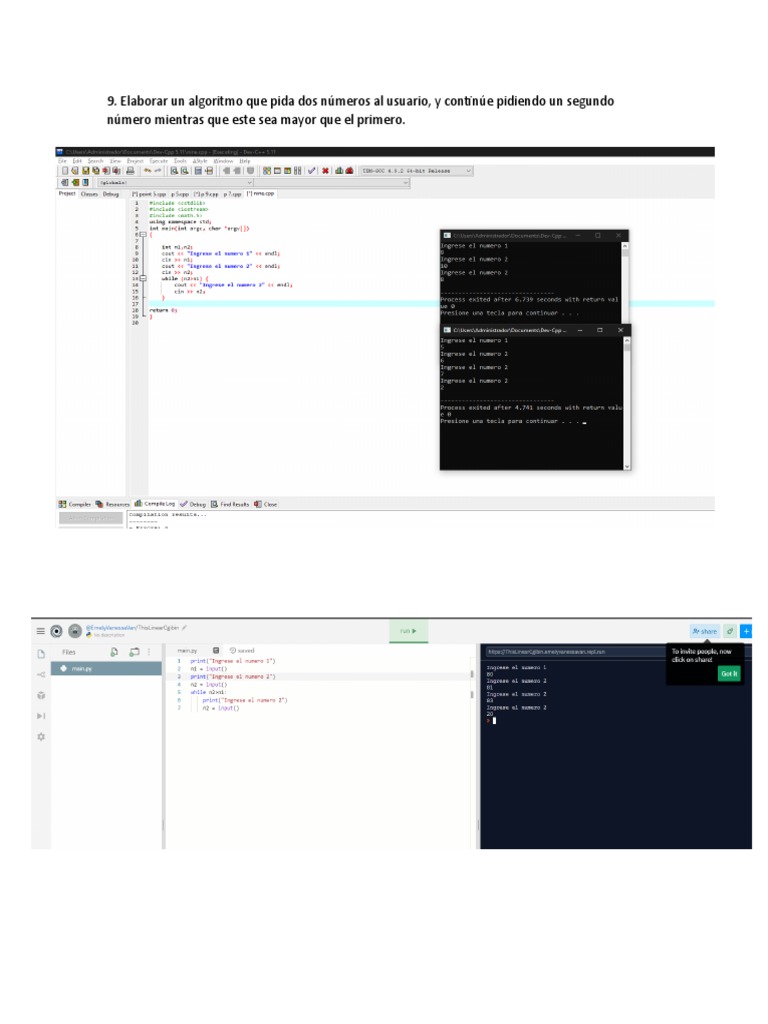Click the share button in Replit header
Image resolution: width=768 pixels, height=1024 pixels.
(x=704, y=631)
